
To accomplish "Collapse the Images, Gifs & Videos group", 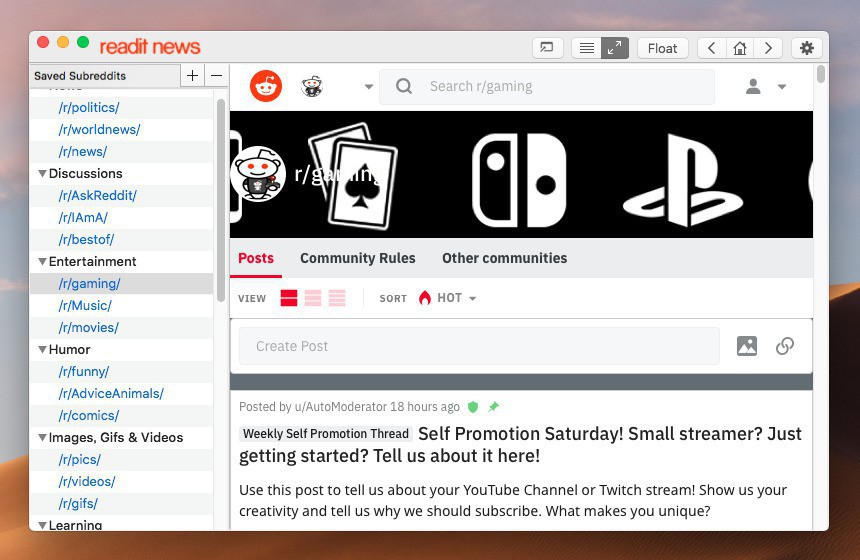I will pos(42,438).
